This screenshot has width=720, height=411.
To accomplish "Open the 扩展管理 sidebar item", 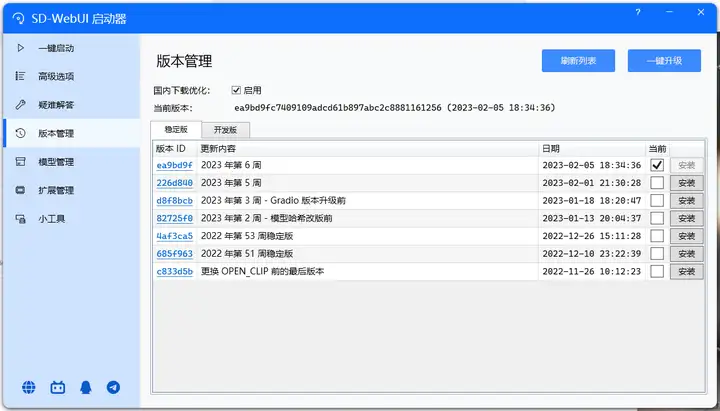I will coord(71,190).
